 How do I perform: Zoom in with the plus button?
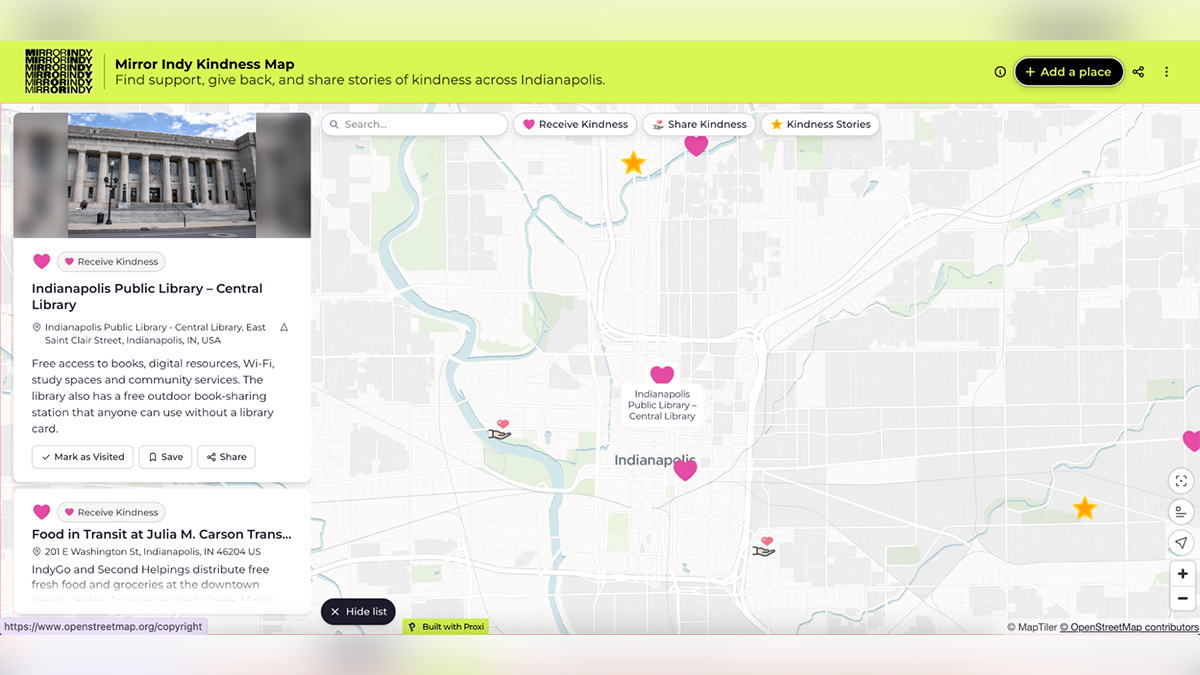[1182, 574]
